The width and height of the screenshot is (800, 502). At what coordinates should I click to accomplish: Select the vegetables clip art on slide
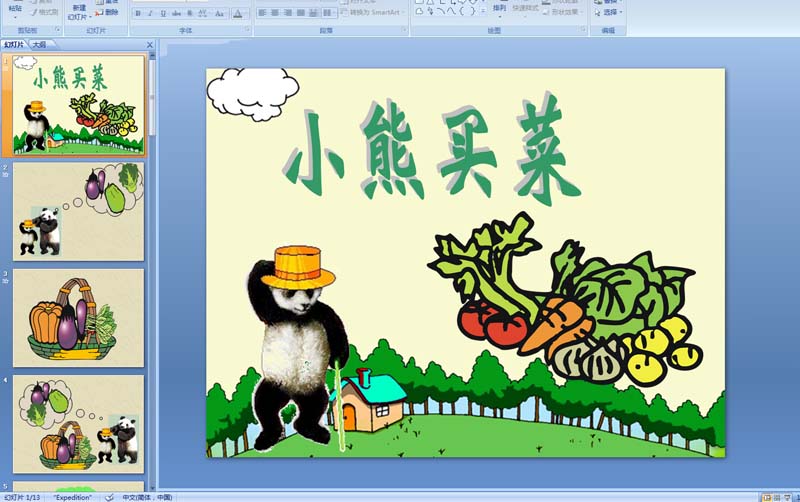point(565,299)
